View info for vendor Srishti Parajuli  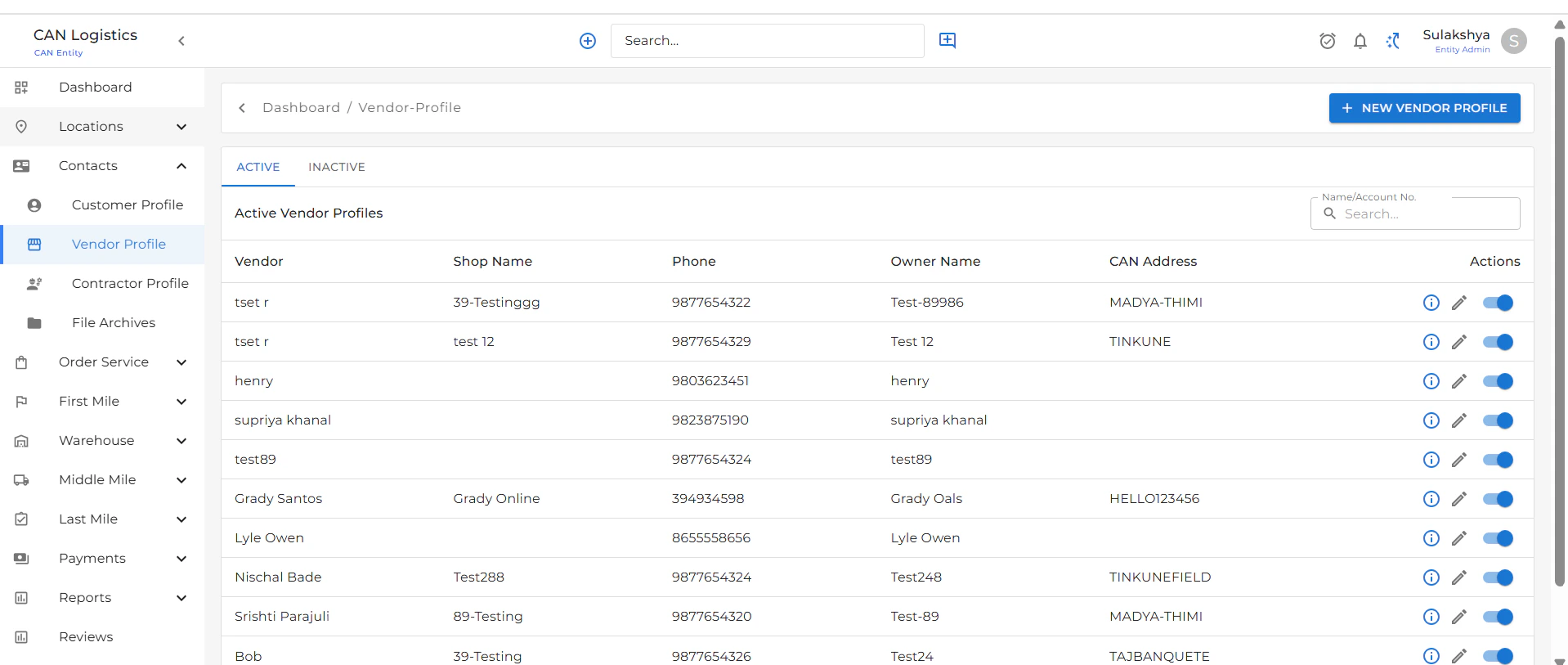[1431, 617]
